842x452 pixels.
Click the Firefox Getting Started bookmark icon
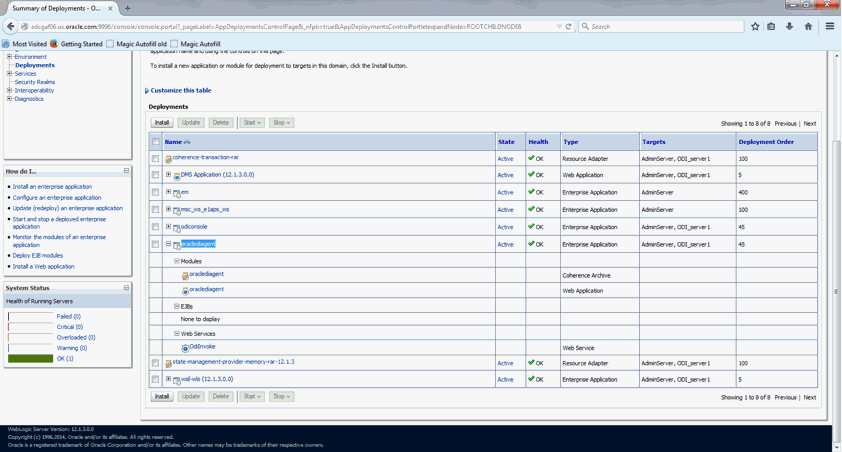(54, 44)
